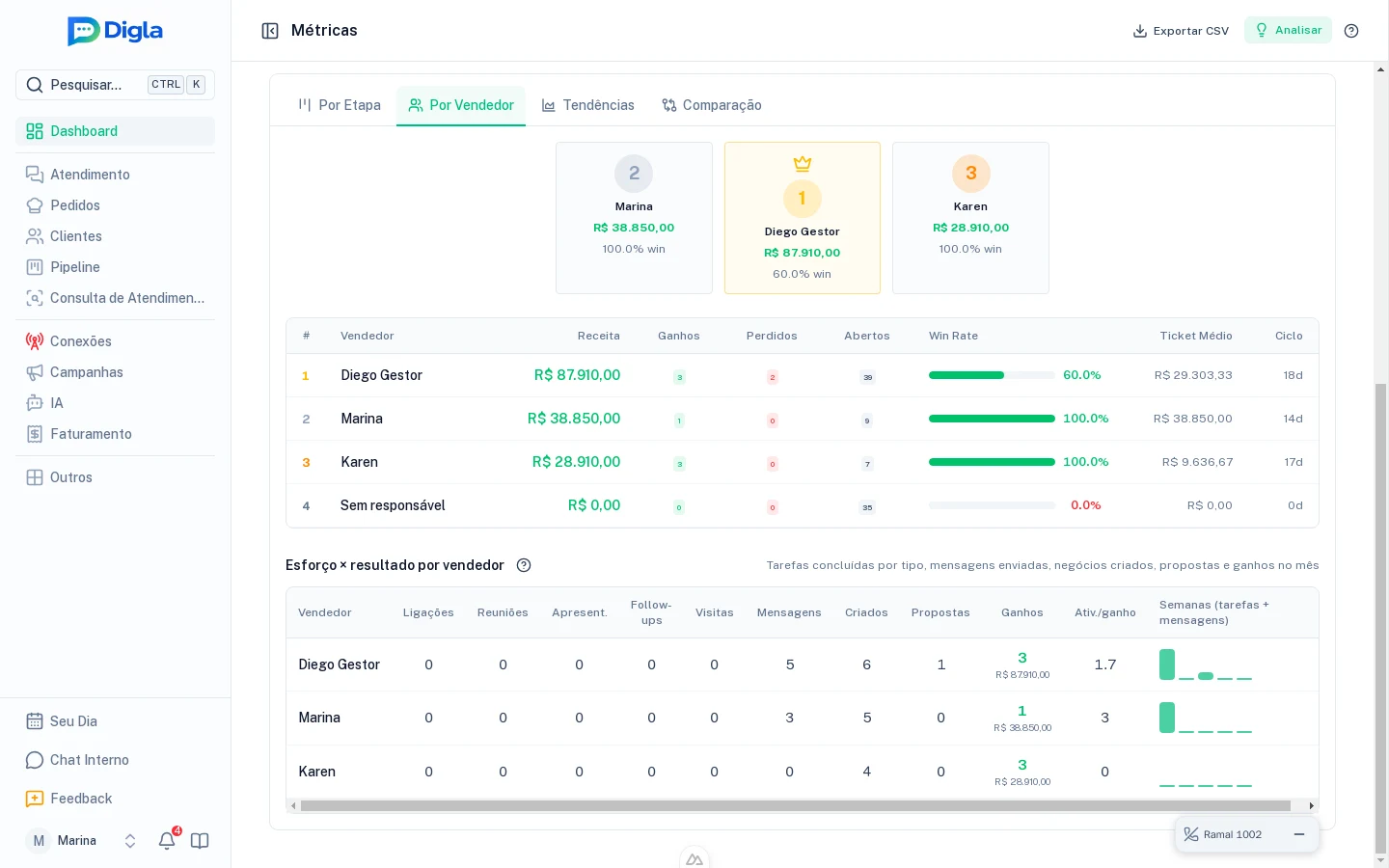Open Atendimento in sidebar

coord(115,175)
